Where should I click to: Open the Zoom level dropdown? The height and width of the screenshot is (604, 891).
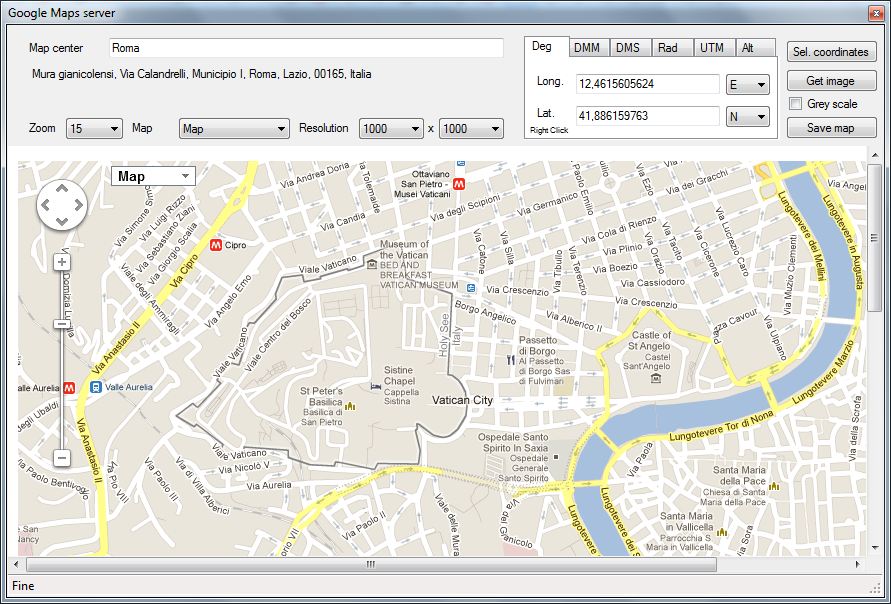tap(94, 128)
